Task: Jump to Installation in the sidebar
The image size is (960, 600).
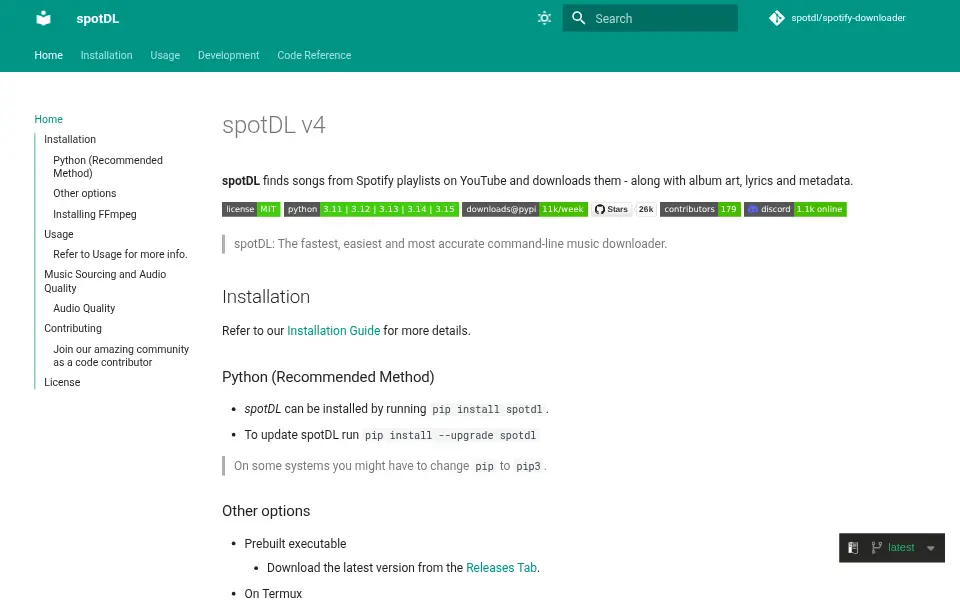Action: tap(70, 139)
